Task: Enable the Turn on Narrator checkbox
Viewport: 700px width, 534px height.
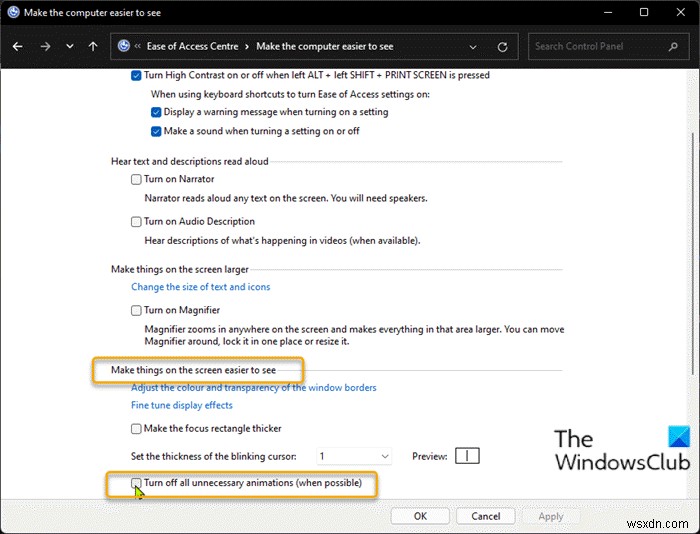Action: (x=136, y=179)
